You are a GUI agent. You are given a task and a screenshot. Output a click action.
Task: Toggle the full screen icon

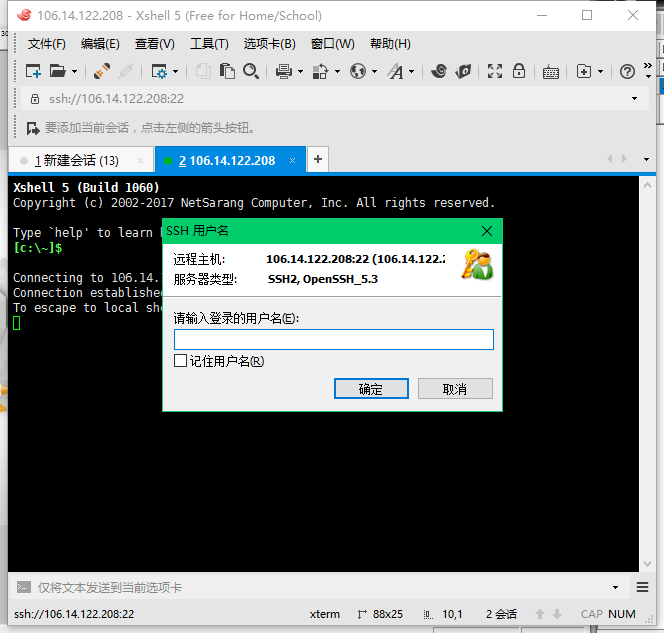tap(495, 71)
